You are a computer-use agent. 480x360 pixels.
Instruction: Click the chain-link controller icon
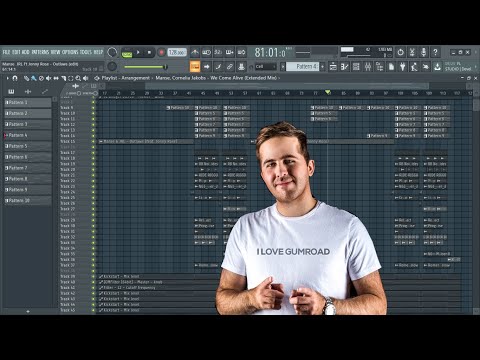point(230,67)
